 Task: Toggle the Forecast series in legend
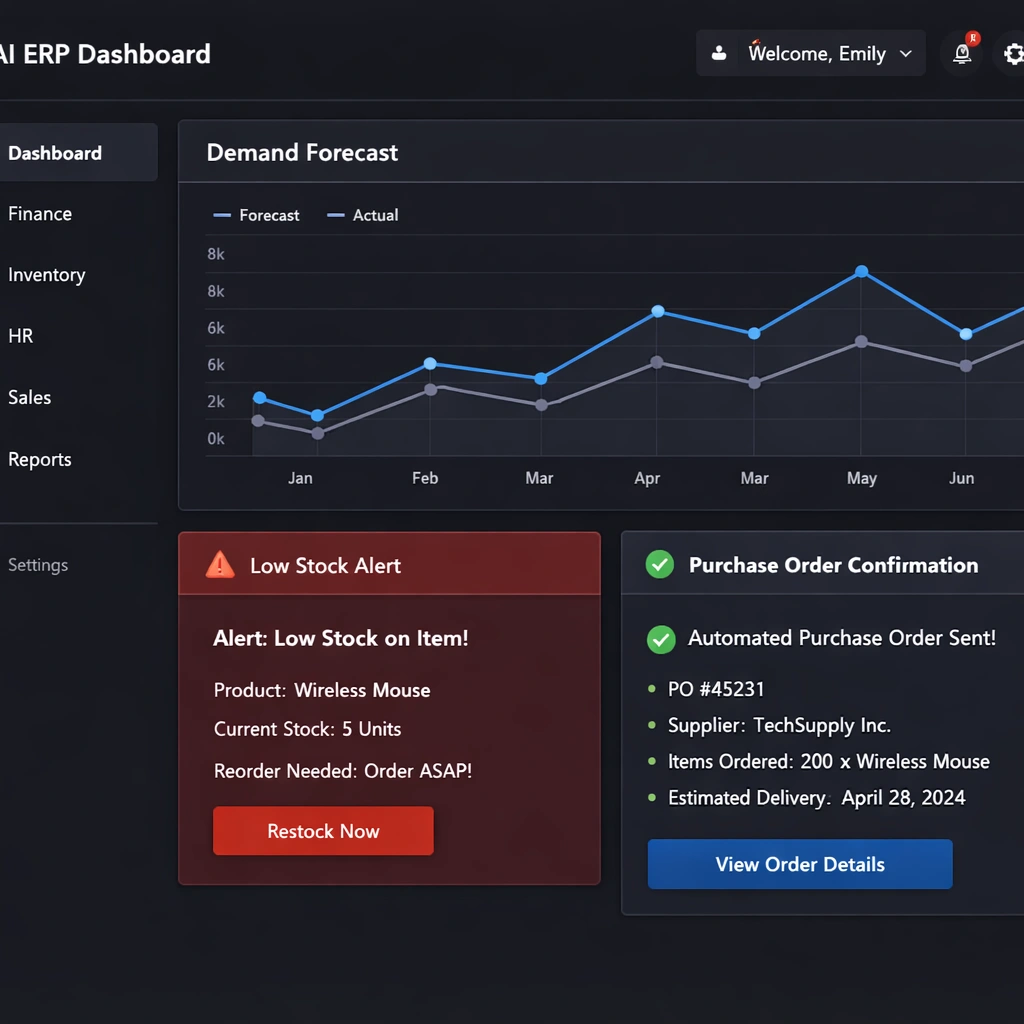257,215
